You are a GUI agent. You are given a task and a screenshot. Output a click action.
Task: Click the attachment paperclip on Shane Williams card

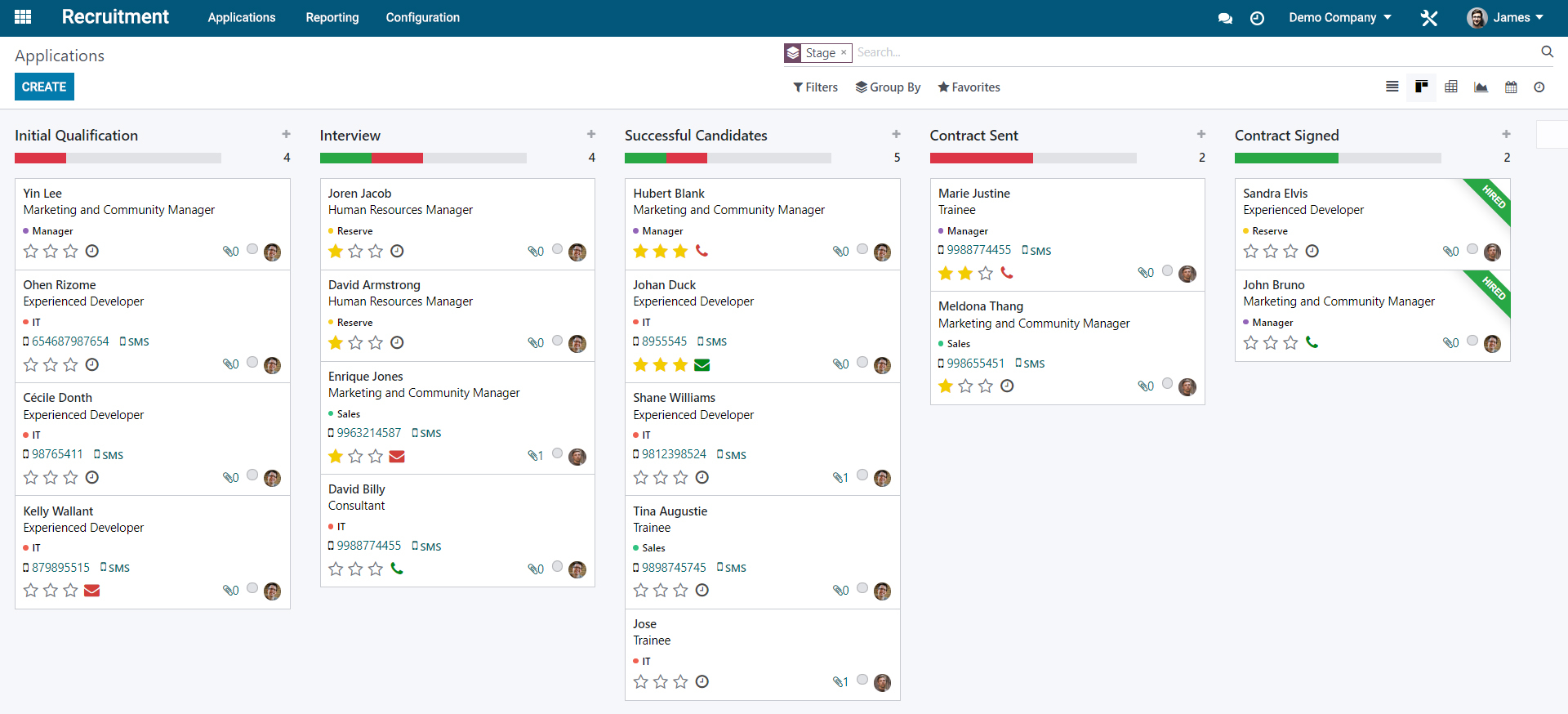tap(840, 477)
